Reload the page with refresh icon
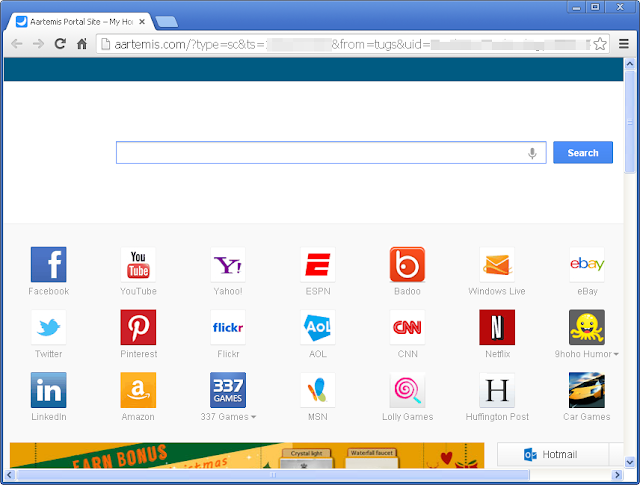 pos(60,43)
